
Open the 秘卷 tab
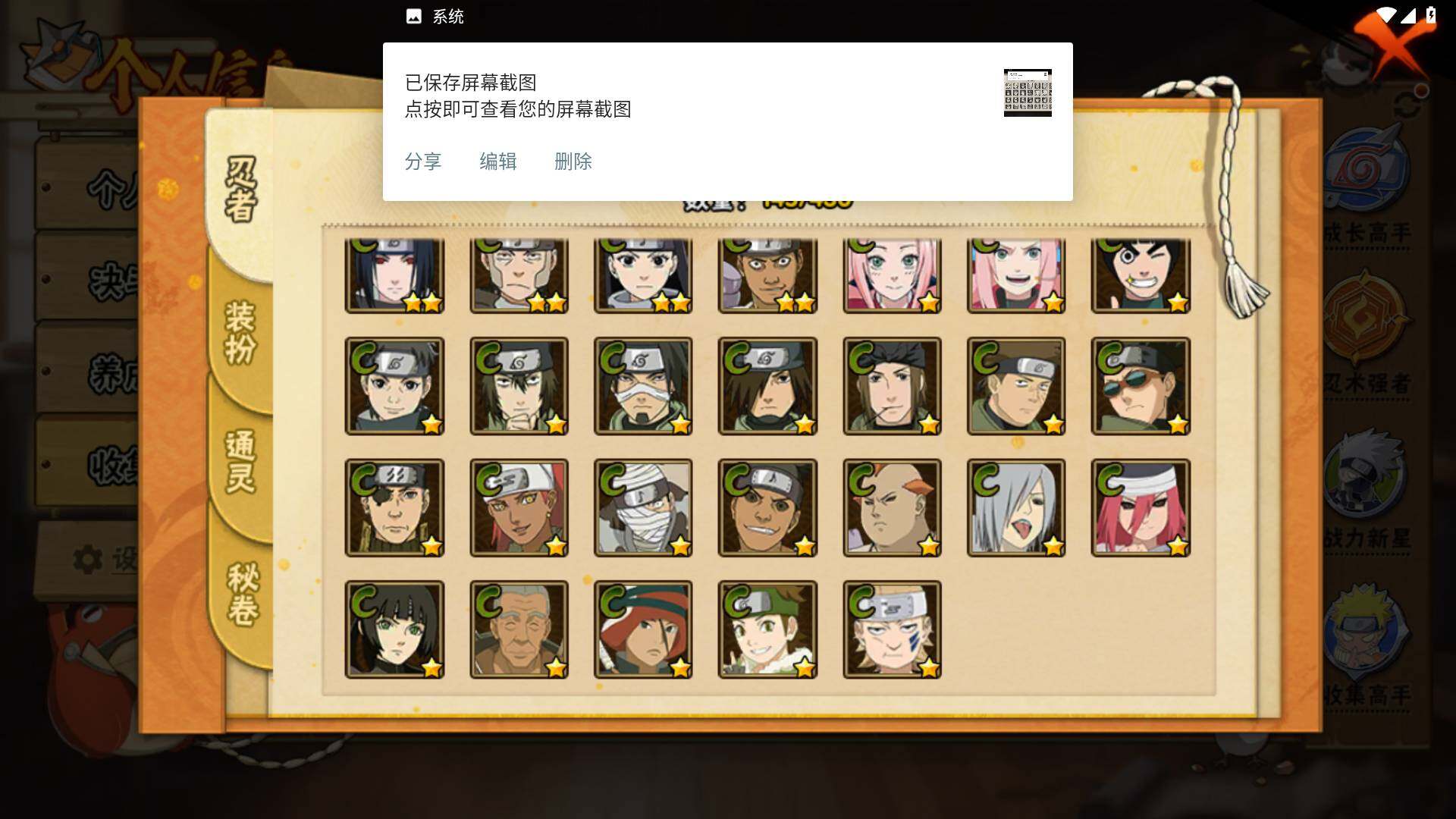click(243, 594)
